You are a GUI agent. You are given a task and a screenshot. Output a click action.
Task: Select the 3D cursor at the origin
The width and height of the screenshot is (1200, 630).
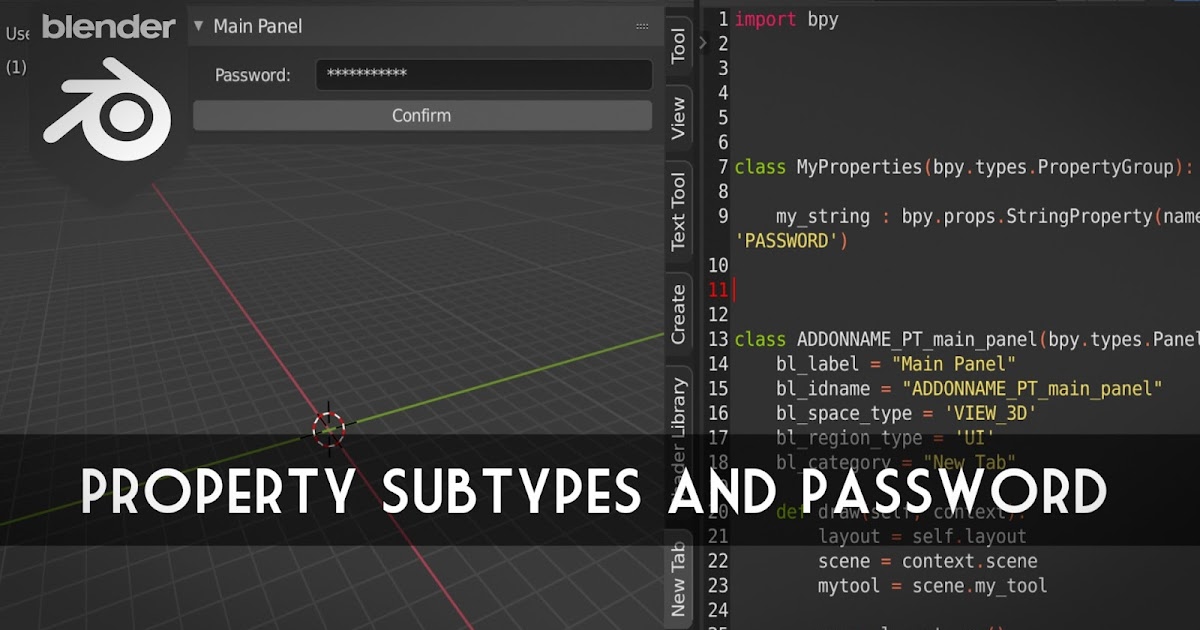point(327,425)
